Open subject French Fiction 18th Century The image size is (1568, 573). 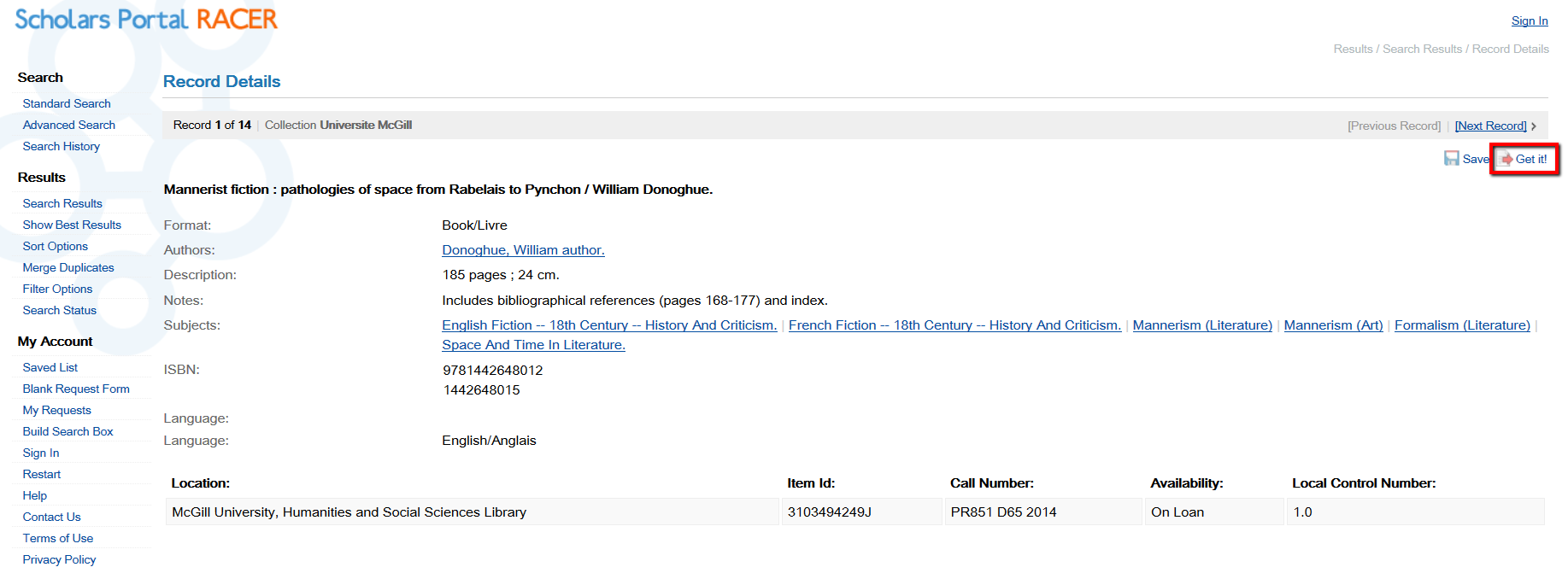coord(954,325)
